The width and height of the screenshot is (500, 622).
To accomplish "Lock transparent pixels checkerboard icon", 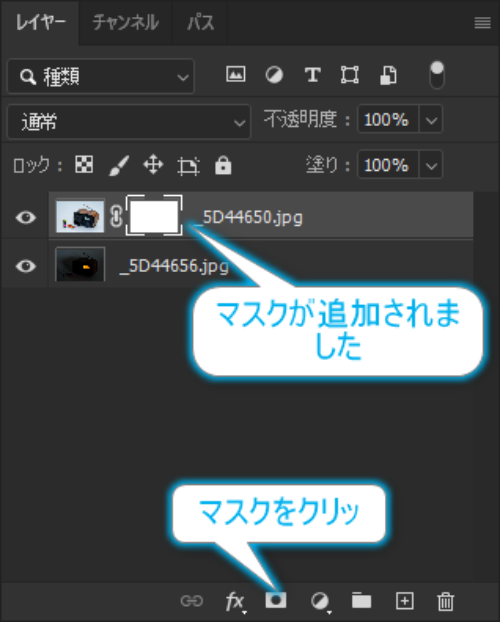I will click(84, 164).
